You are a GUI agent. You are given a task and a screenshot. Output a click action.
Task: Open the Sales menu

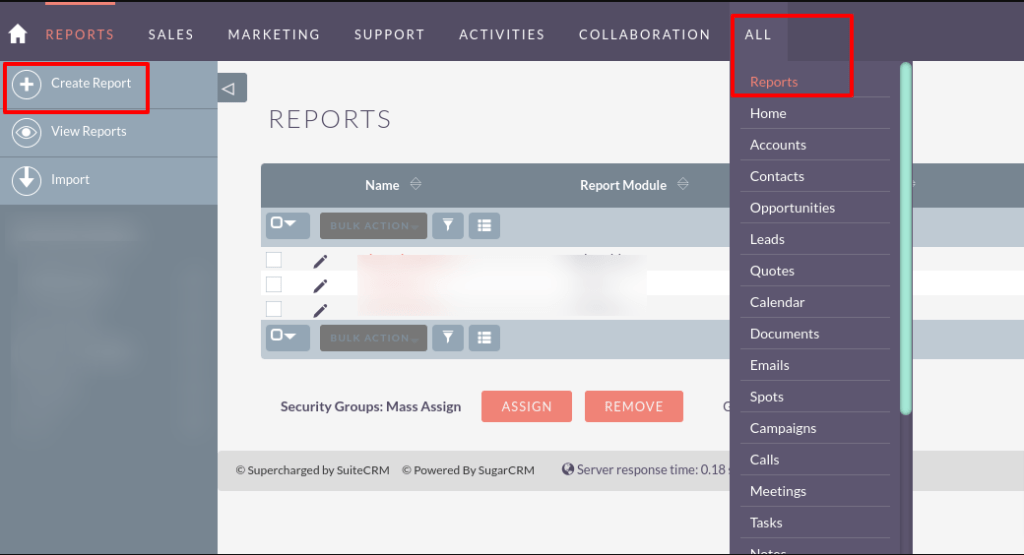pyautogui.click(x=171, y=35)
